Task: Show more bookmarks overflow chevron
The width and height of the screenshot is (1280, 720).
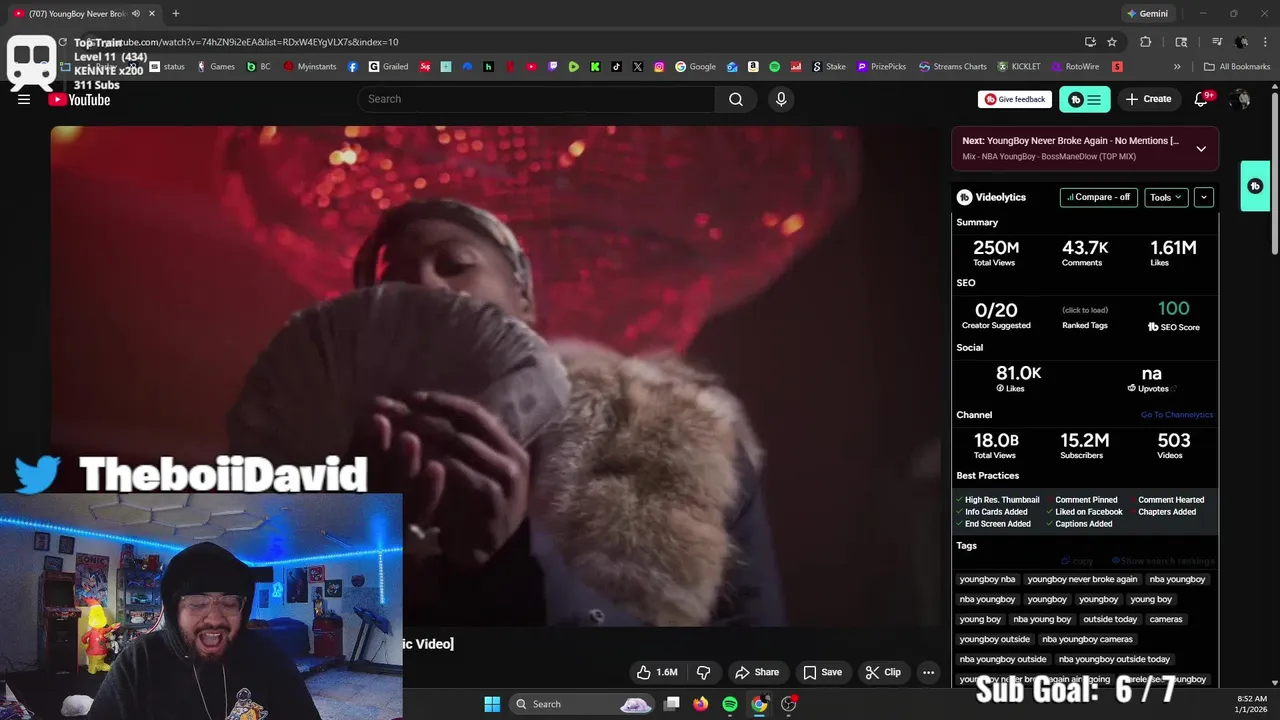Action: point(1177,67)
